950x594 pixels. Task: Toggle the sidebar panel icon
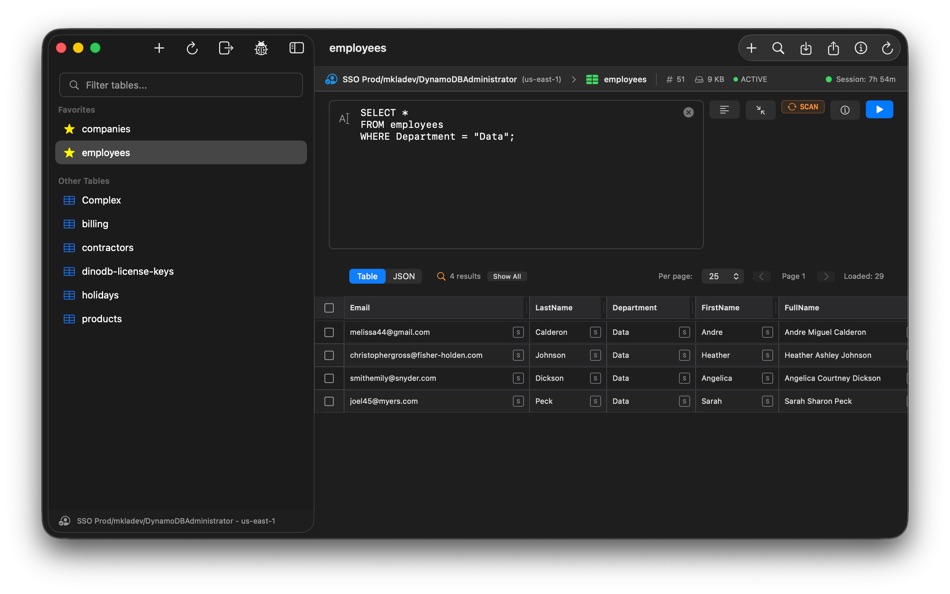296,47
